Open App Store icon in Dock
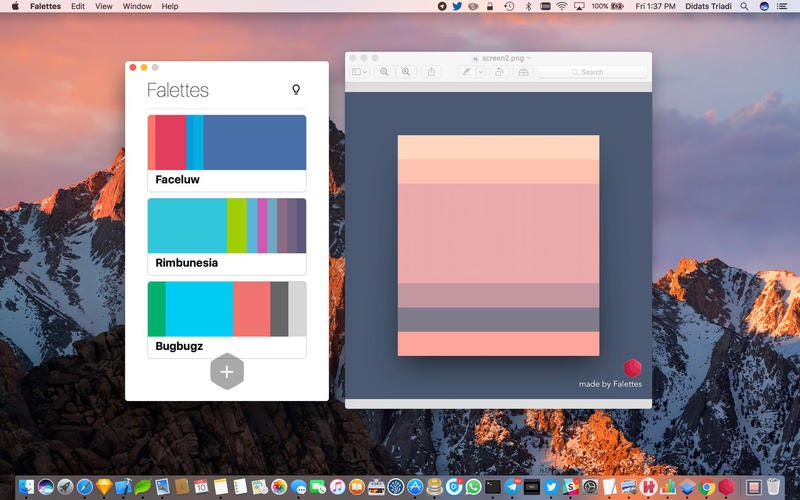Screen dimensions: 800x500 pyautogui.click(x=415, y=487)
